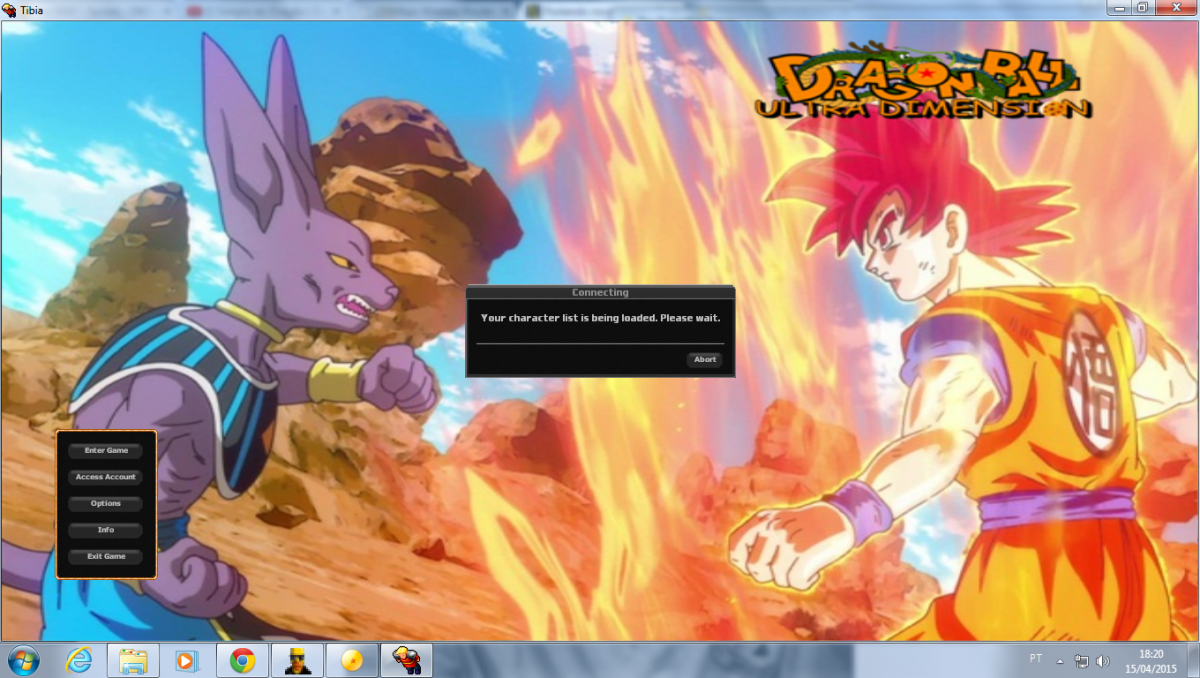Image resolution: width=1200 pixels, height=678 pixels.
Task: Abort the character list loading
Action: (705, 360)
